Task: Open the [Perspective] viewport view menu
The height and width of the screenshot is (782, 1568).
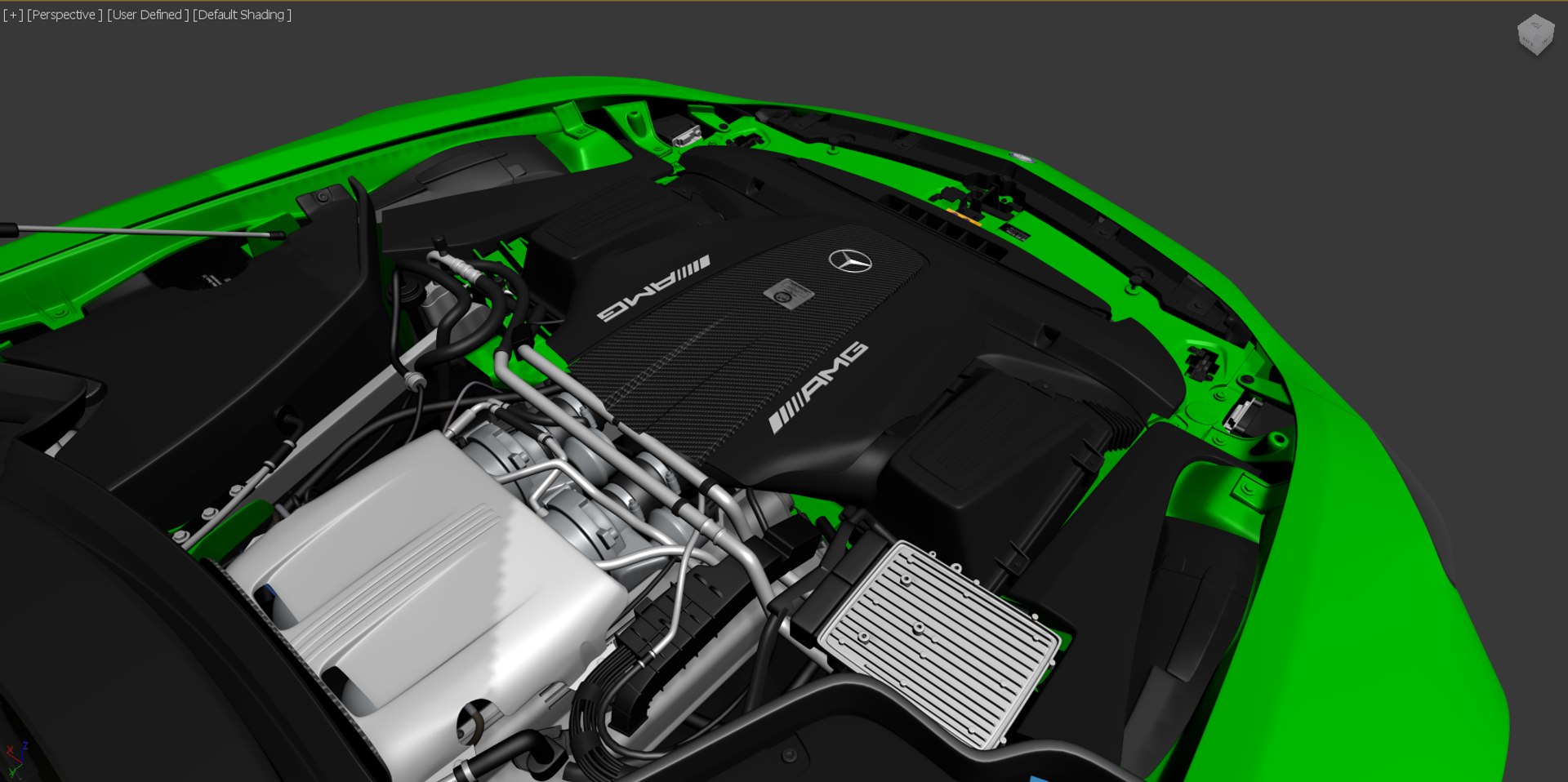Action: 65,15
